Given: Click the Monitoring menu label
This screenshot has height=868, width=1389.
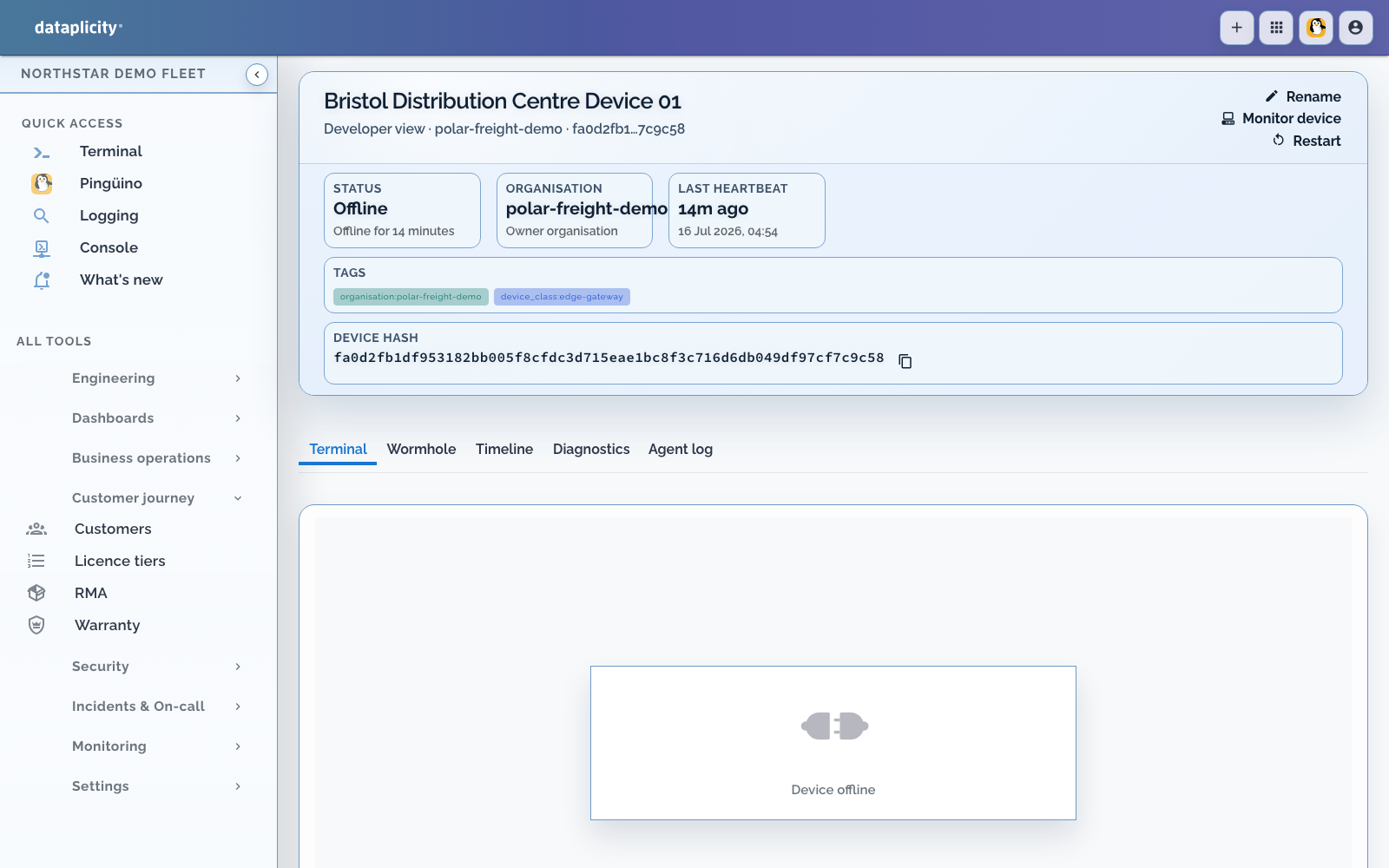Looking at the screenshot, I should click(x=109, y=746).
